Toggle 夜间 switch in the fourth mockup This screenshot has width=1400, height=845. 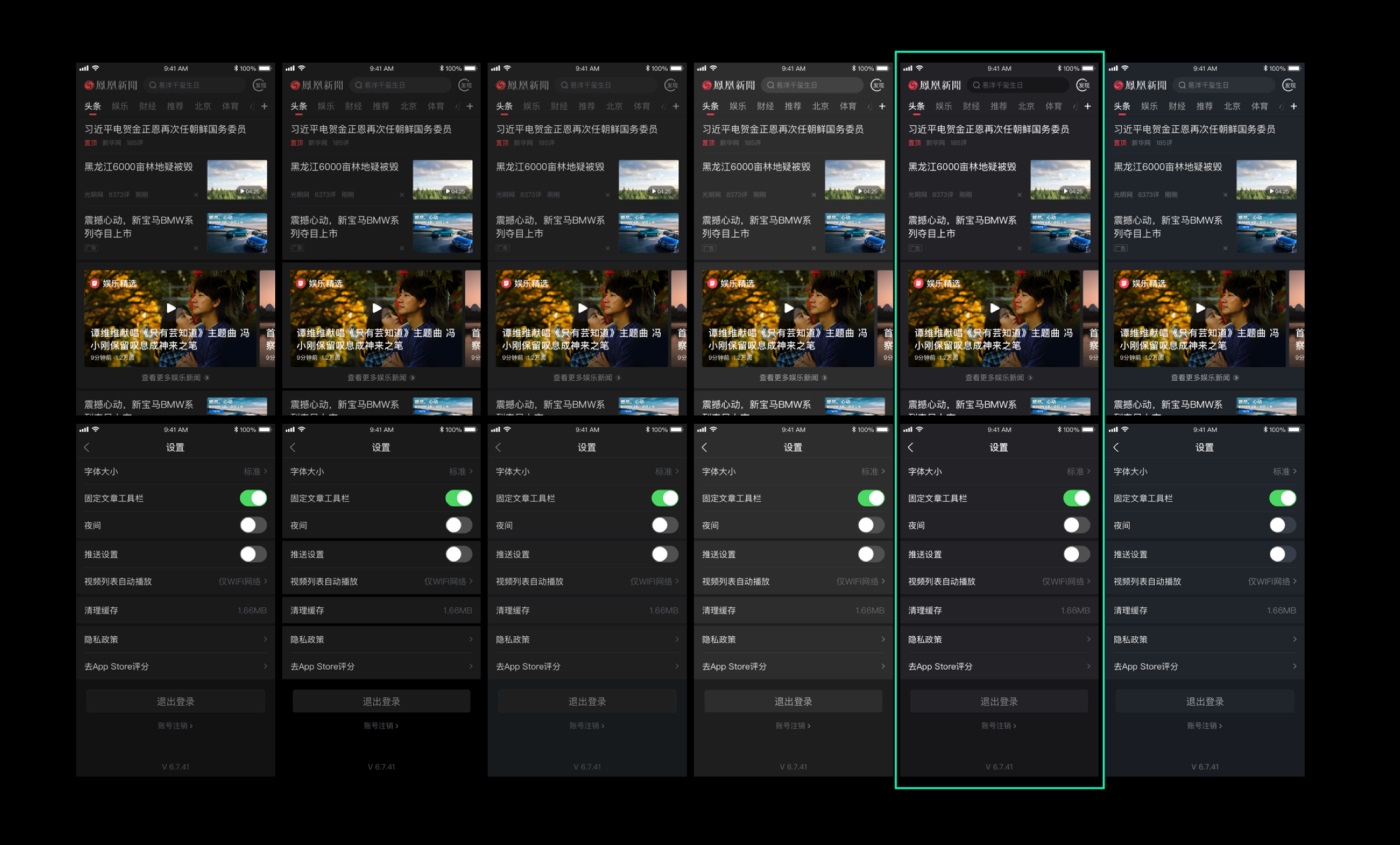click(x=871, y=525)
